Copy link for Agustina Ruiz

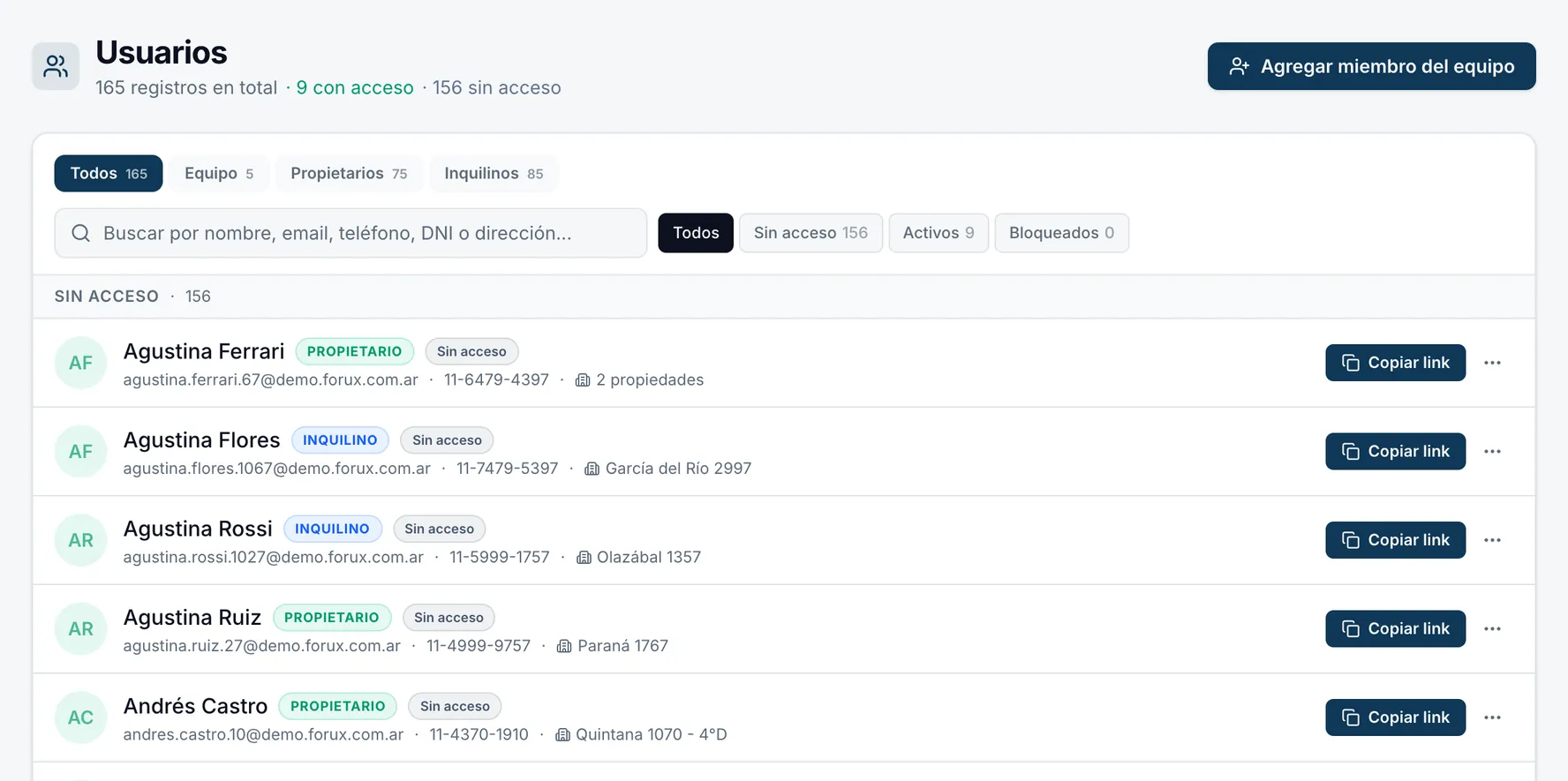(1395, 628)
